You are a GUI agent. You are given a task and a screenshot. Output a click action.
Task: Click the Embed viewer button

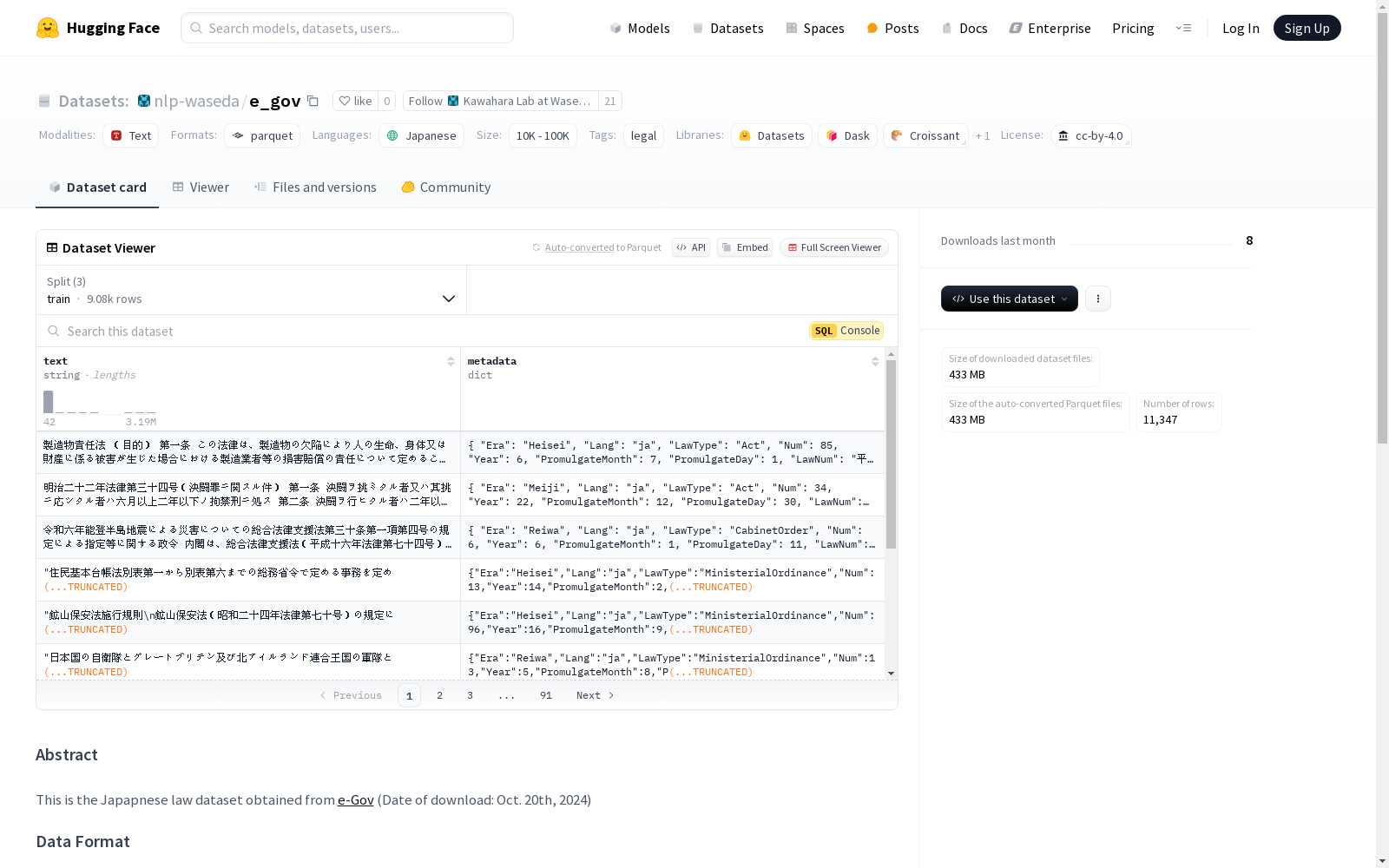(745, 247)
